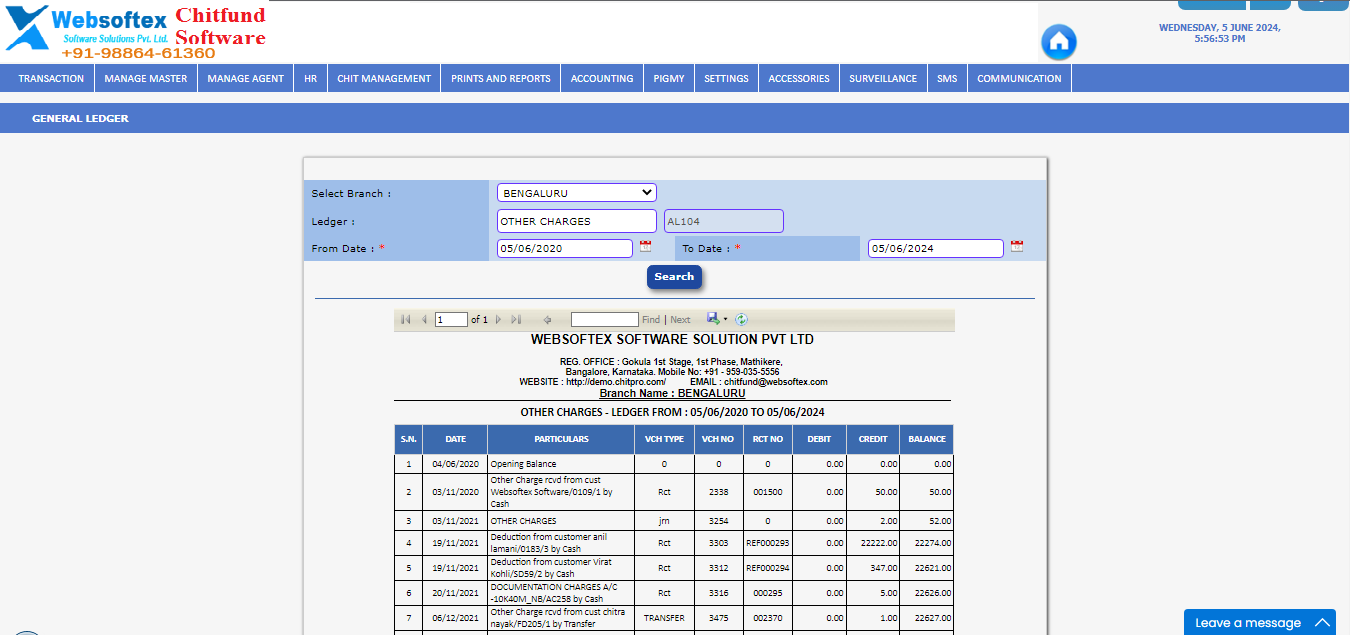Viewport: 1350px width, 635px height.
Task: Go to the Home page icon
Action: pos(1058,42)
